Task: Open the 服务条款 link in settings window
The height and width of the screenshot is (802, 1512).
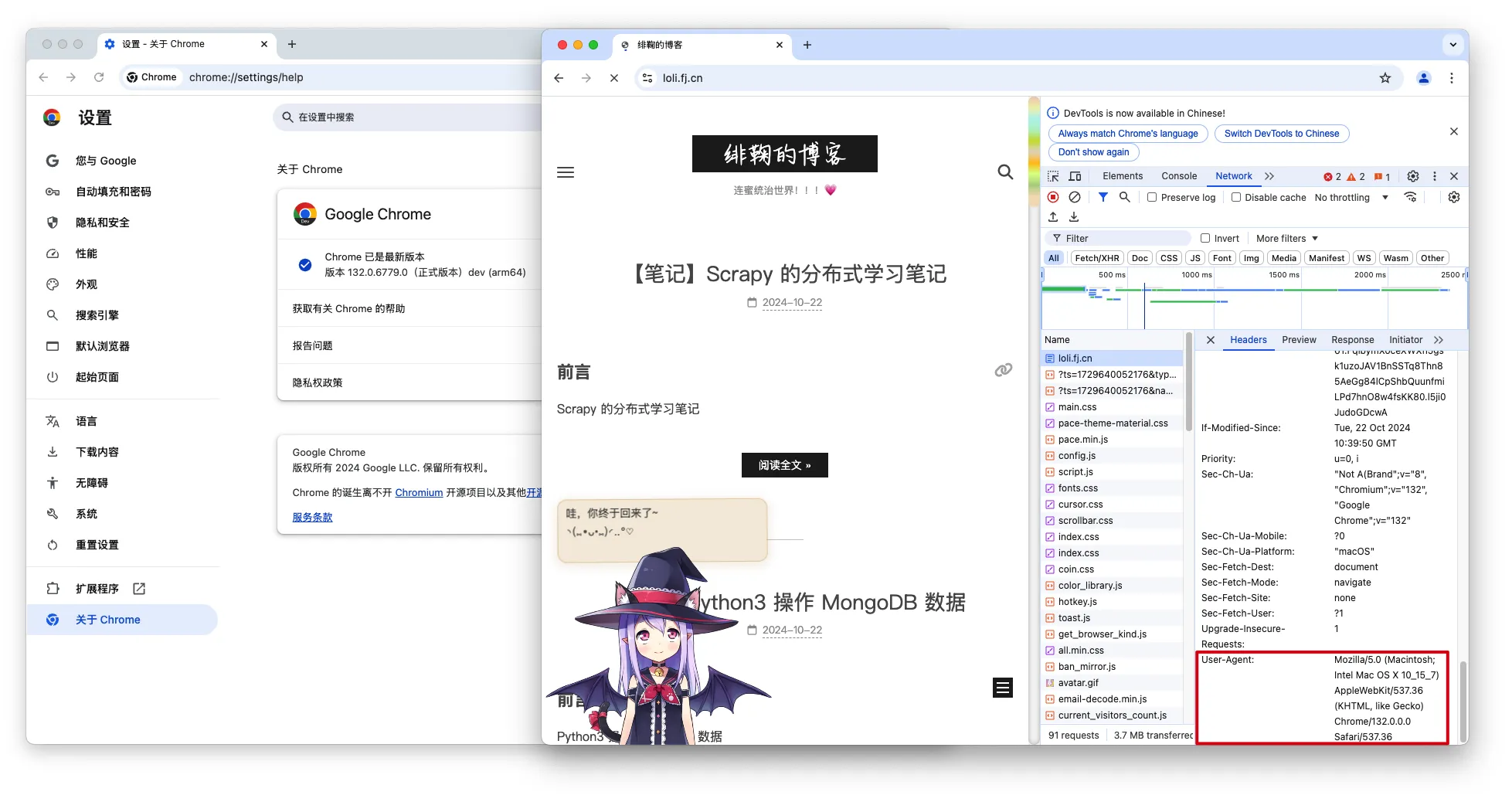Action: coord(312,517)
